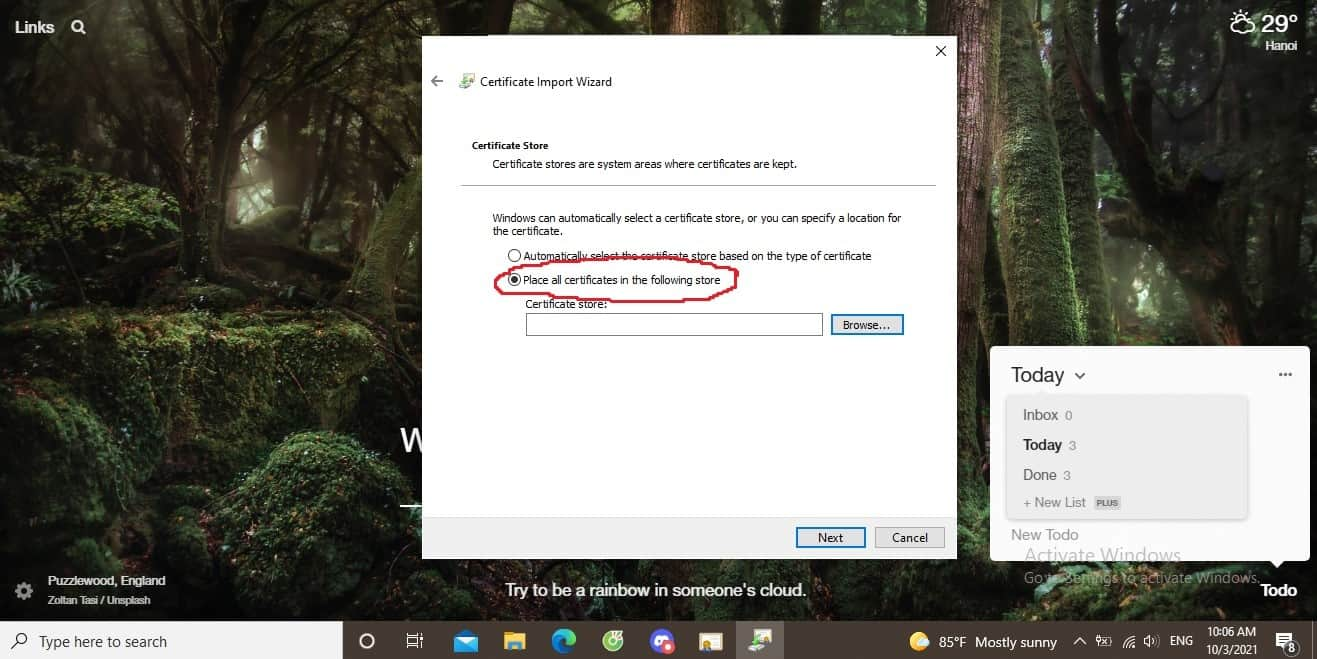Click the Browse... button

click(867, 325)
